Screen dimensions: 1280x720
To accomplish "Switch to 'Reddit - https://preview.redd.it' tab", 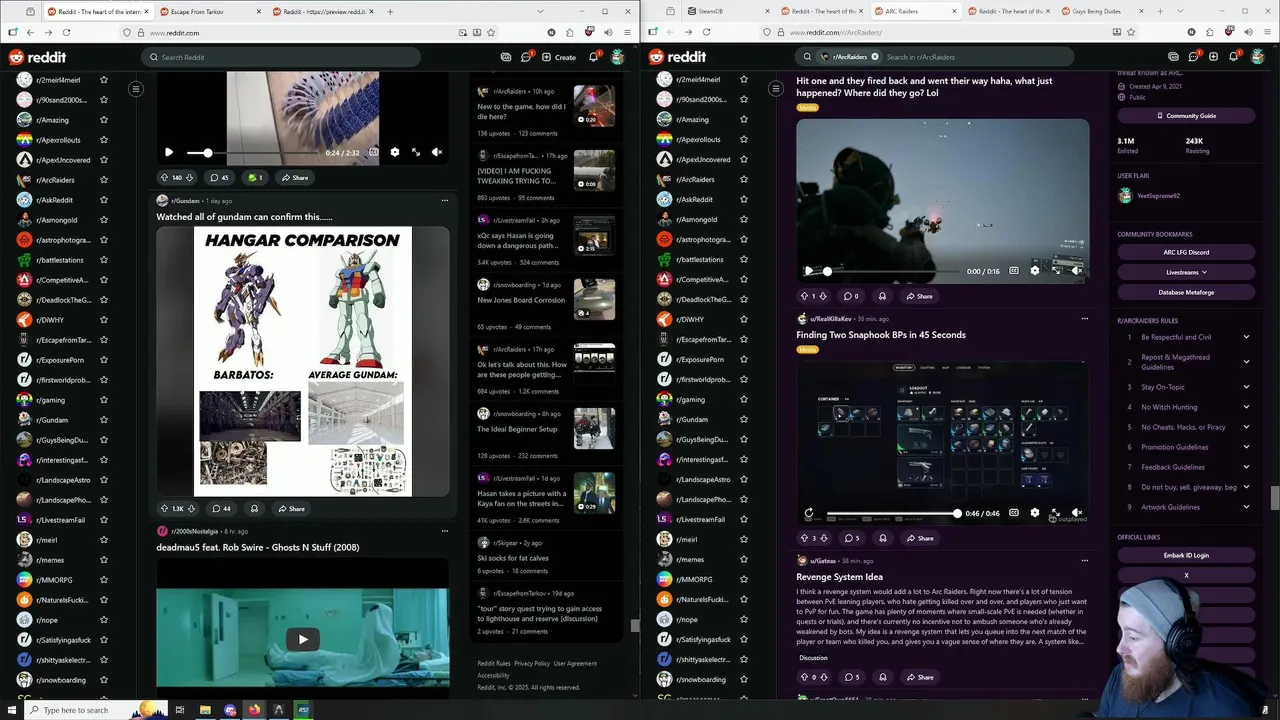I will pos(320,11).
